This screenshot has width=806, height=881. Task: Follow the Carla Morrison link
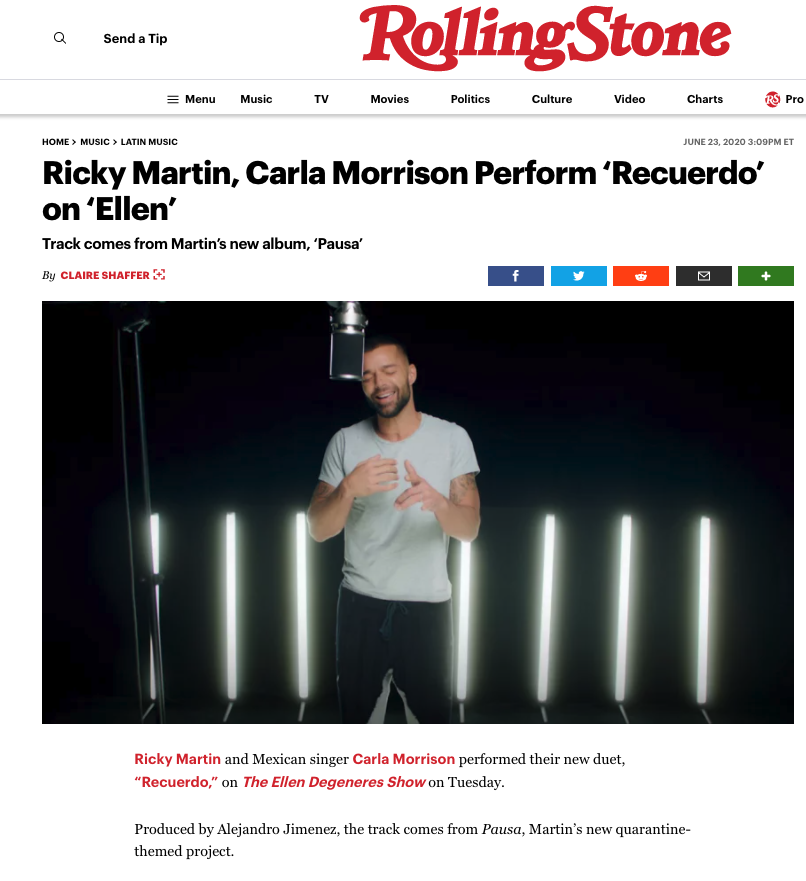click(x=403, y=759)
